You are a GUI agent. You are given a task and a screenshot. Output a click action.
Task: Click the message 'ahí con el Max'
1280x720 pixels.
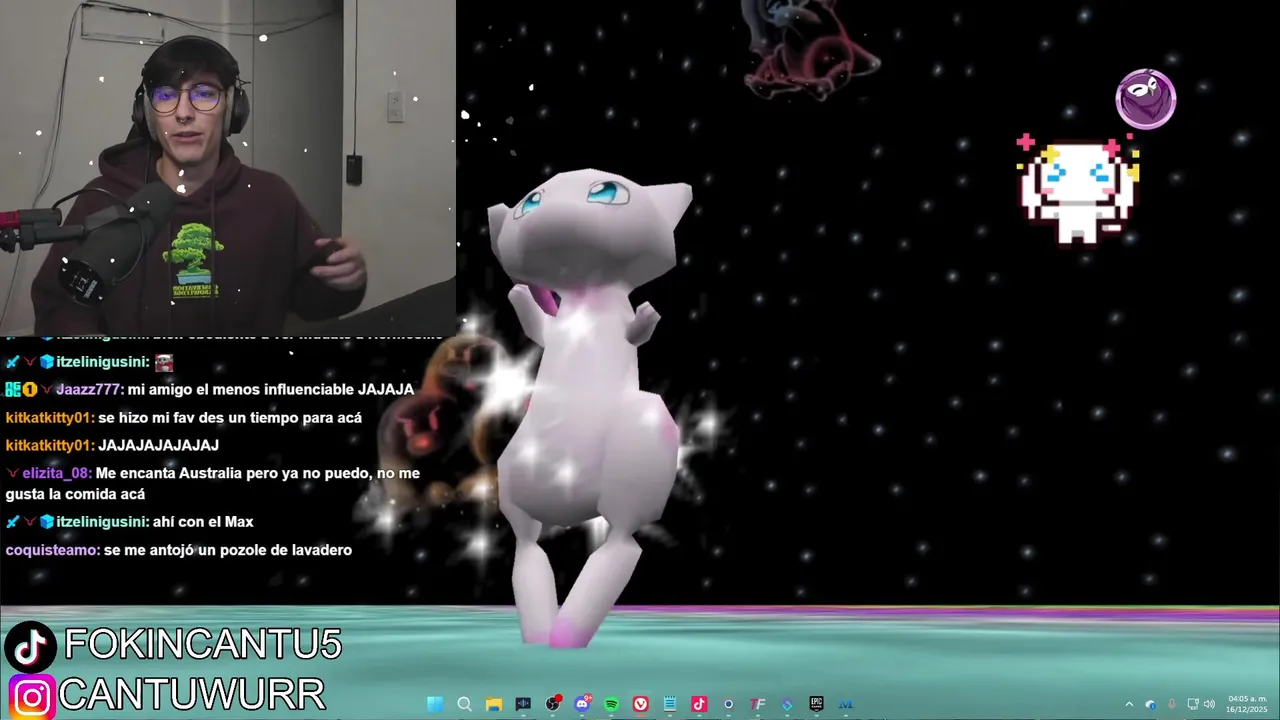203,522
